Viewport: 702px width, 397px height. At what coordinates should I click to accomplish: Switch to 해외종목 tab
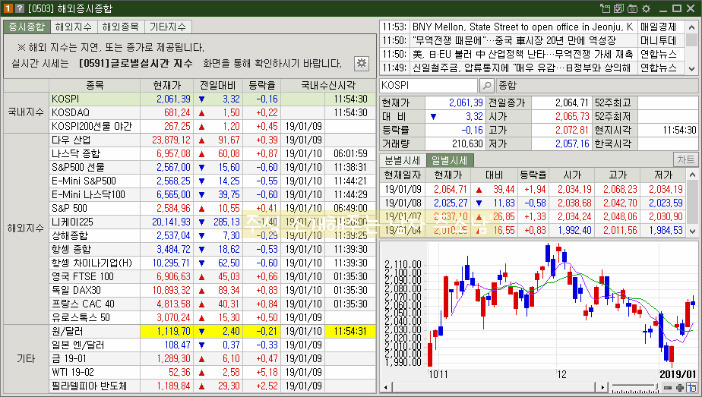[x=120, y=27]
